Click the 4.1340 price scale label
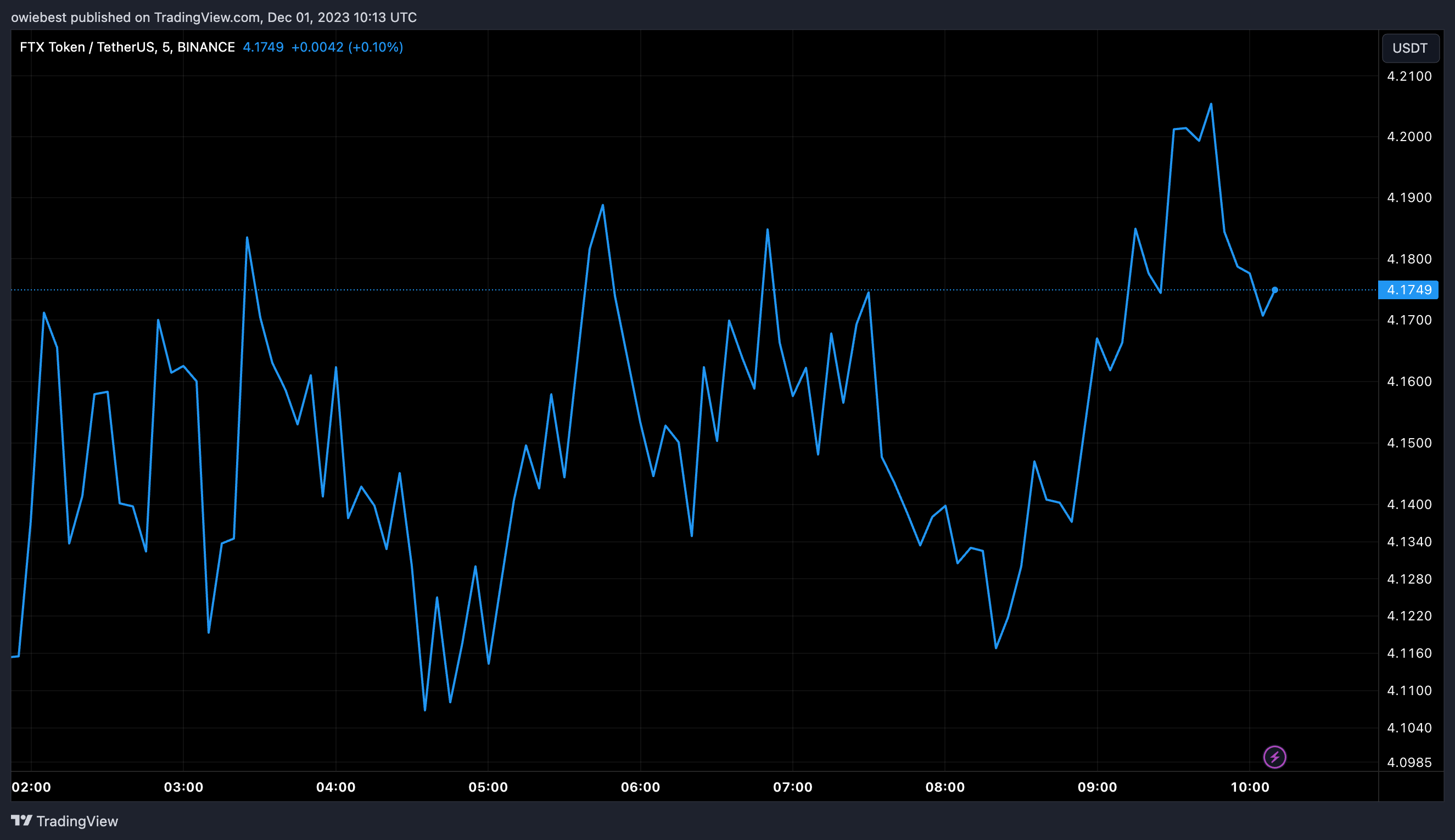The height and width of the screenshot is (840, 1455). pos(1409,542)
